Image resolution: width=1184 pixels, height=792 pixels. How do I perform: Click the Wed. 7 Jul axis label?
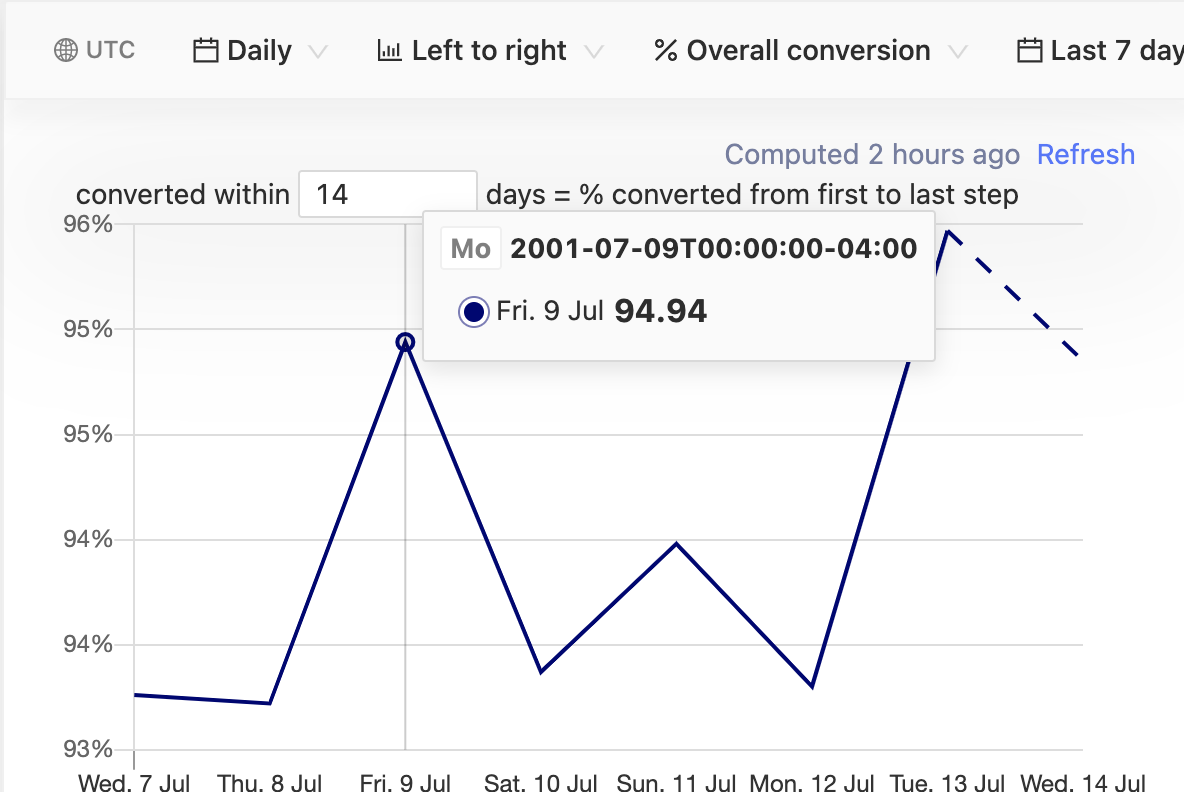[x=134, y=782]
